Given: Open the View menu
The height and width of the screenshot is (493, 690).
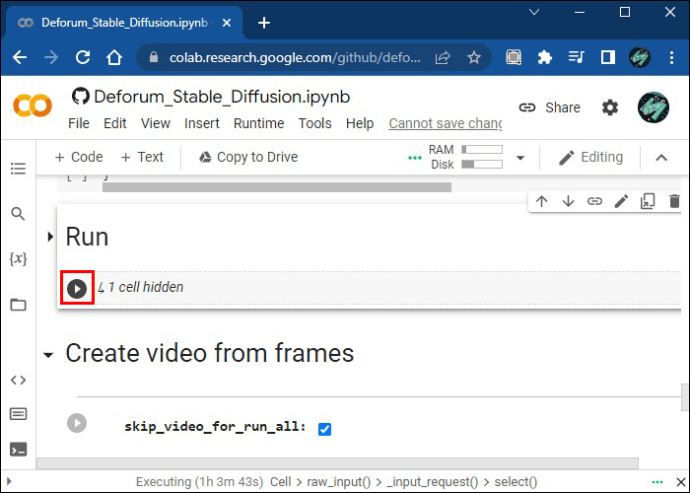Looking at the screenshot, I should (x=155, y=123).
